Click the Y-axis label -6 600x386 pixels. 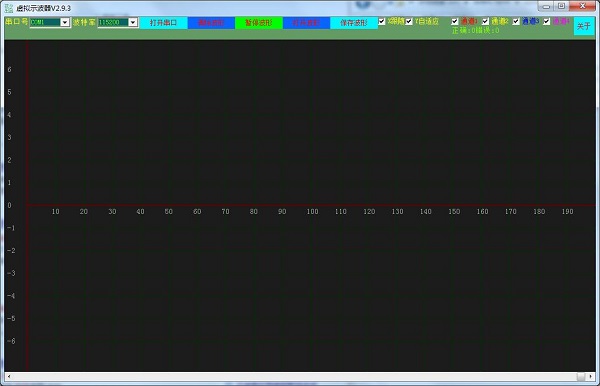tap(11, 341)
